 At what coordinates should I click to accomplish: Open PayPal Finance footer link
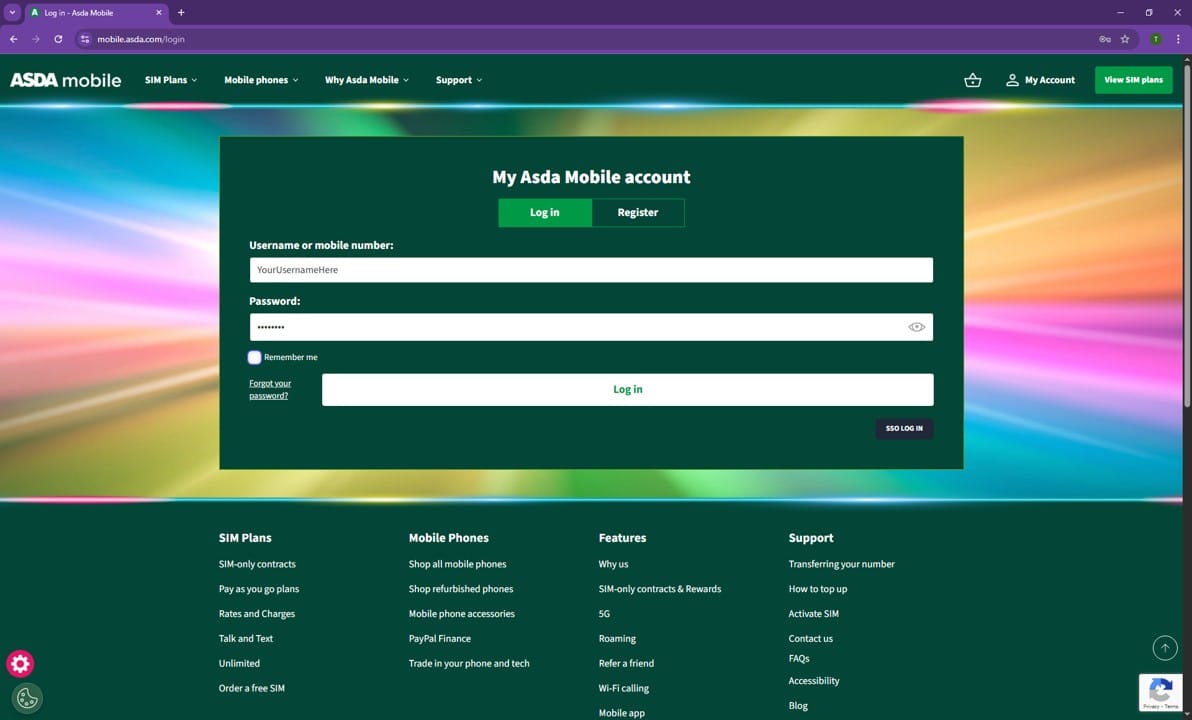(x=439, y=639)
